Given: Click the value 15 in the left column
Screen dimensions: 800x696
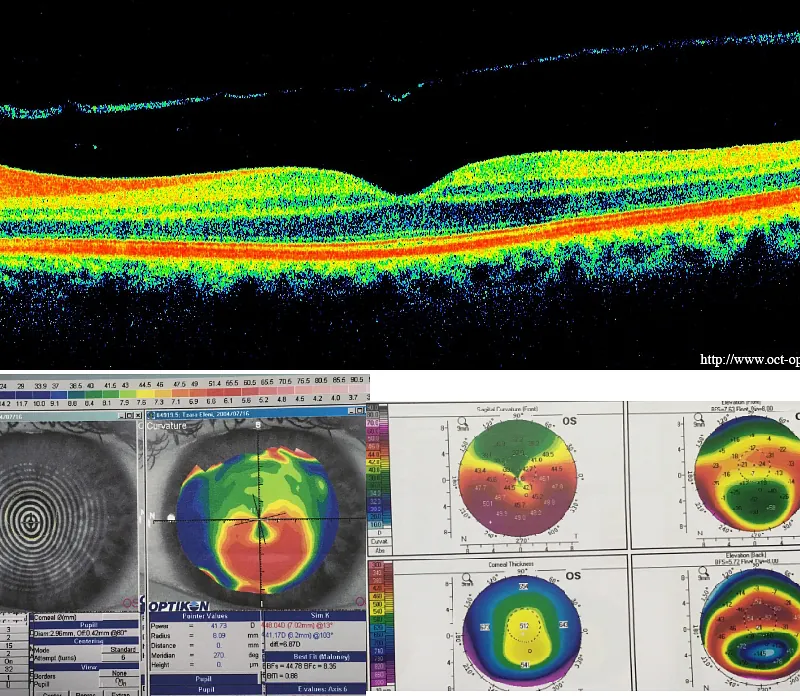Looking at the screenshot, I should tap(9, 645).
